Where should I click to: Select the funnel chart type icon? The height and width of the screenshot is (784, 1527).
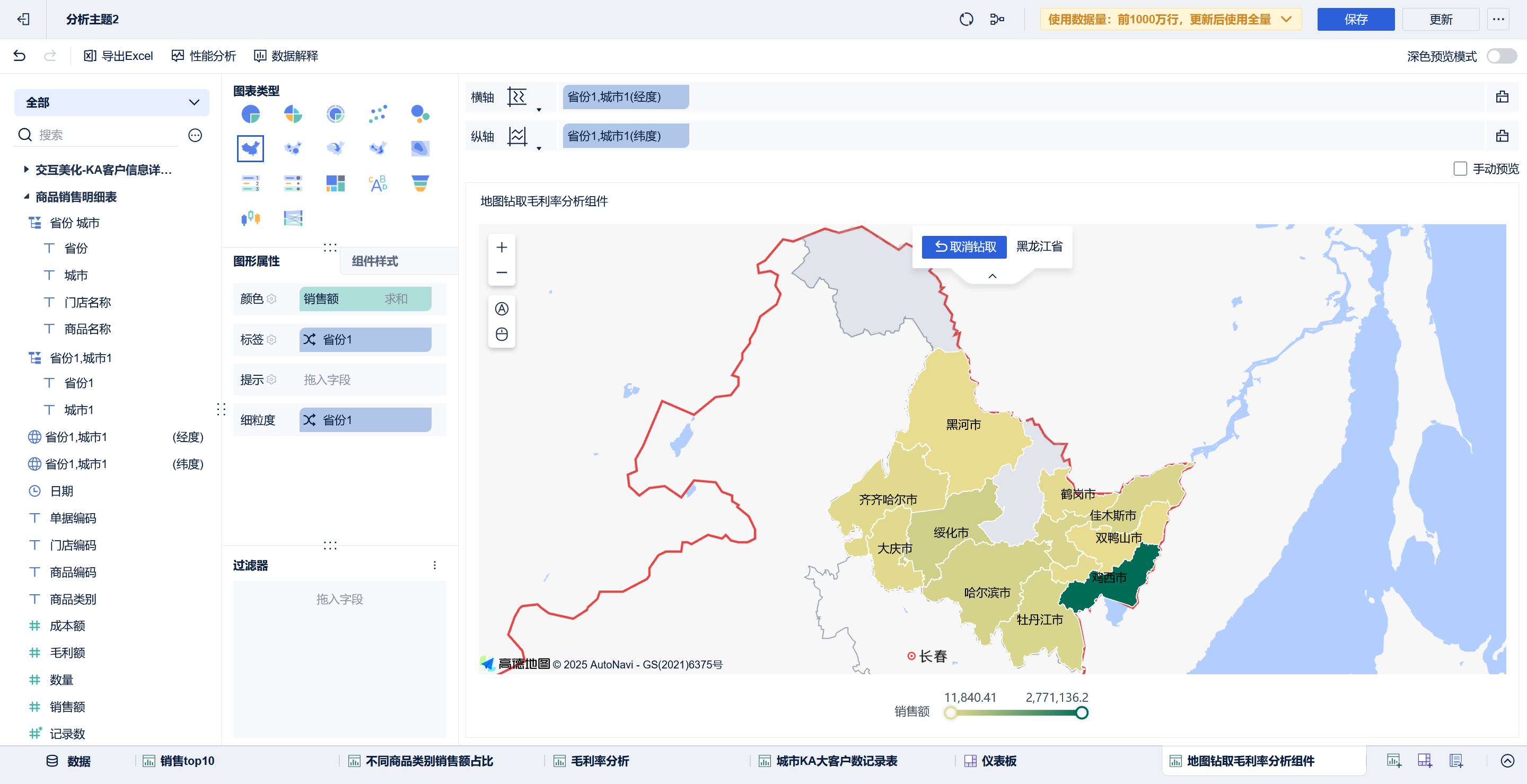(420, 183)
